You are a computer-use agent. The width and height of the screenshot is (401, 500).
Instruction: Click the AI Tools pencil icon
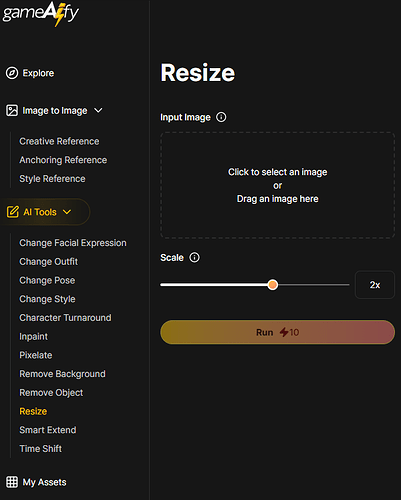13,212
